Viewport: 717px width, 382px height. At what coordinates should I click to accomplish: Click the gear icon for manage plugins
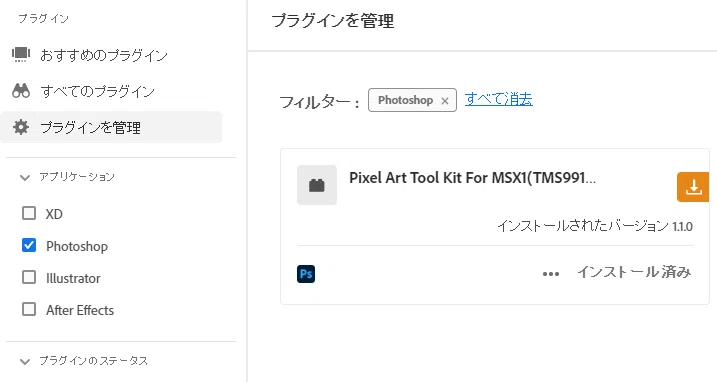tap(21, 127)
